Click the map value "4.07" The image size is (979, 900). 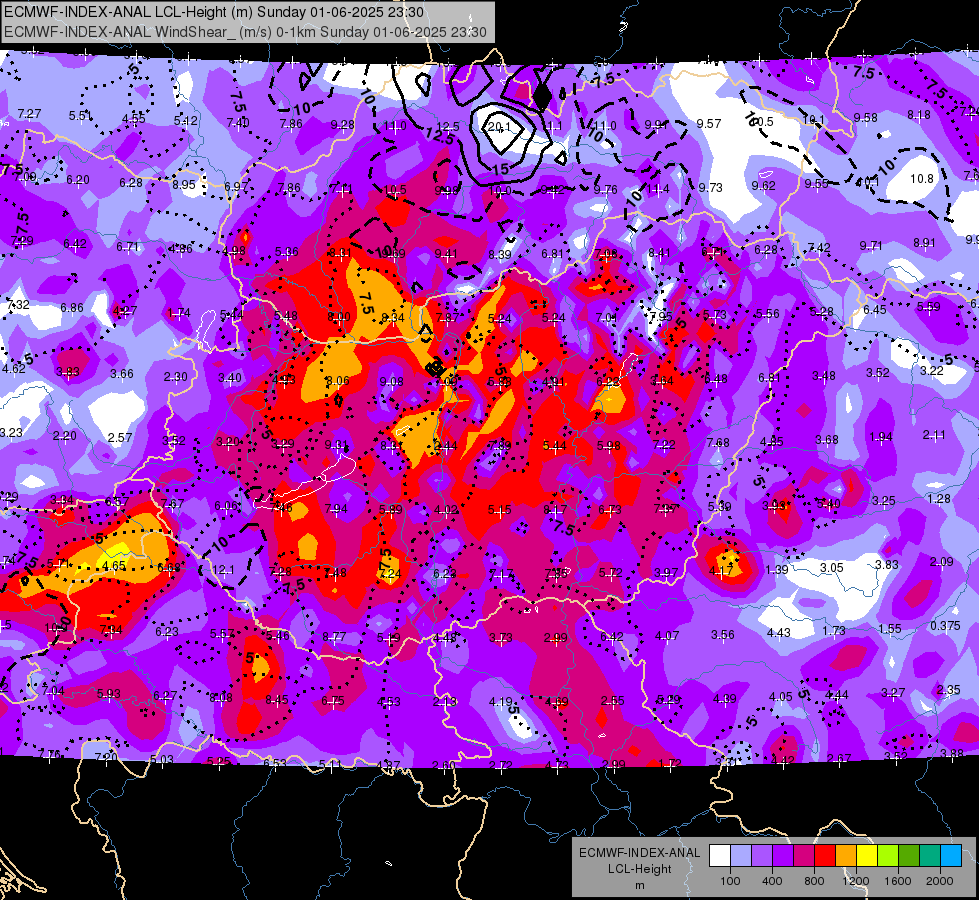(x=667, y=635)
